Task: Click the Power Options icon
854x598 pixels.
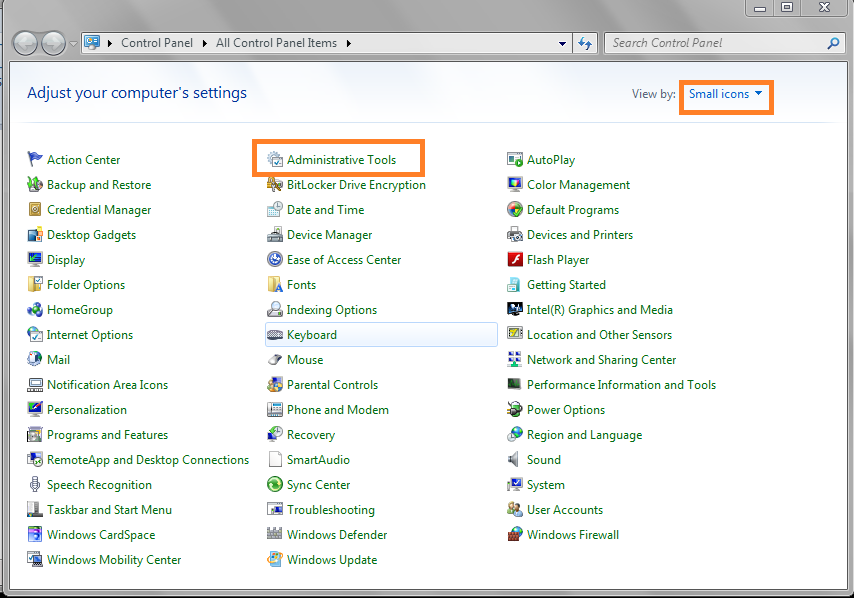Action: (515, 410)
